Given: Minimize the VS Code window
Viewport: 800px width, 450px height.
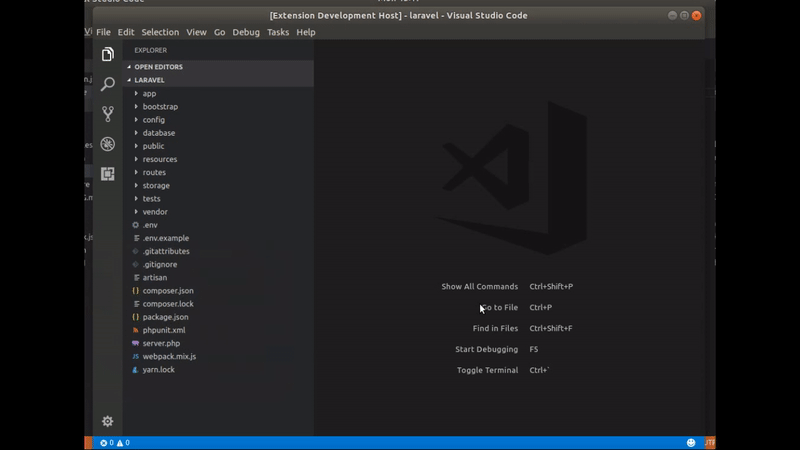Looking at the screenshot, I should click(672, 16).
